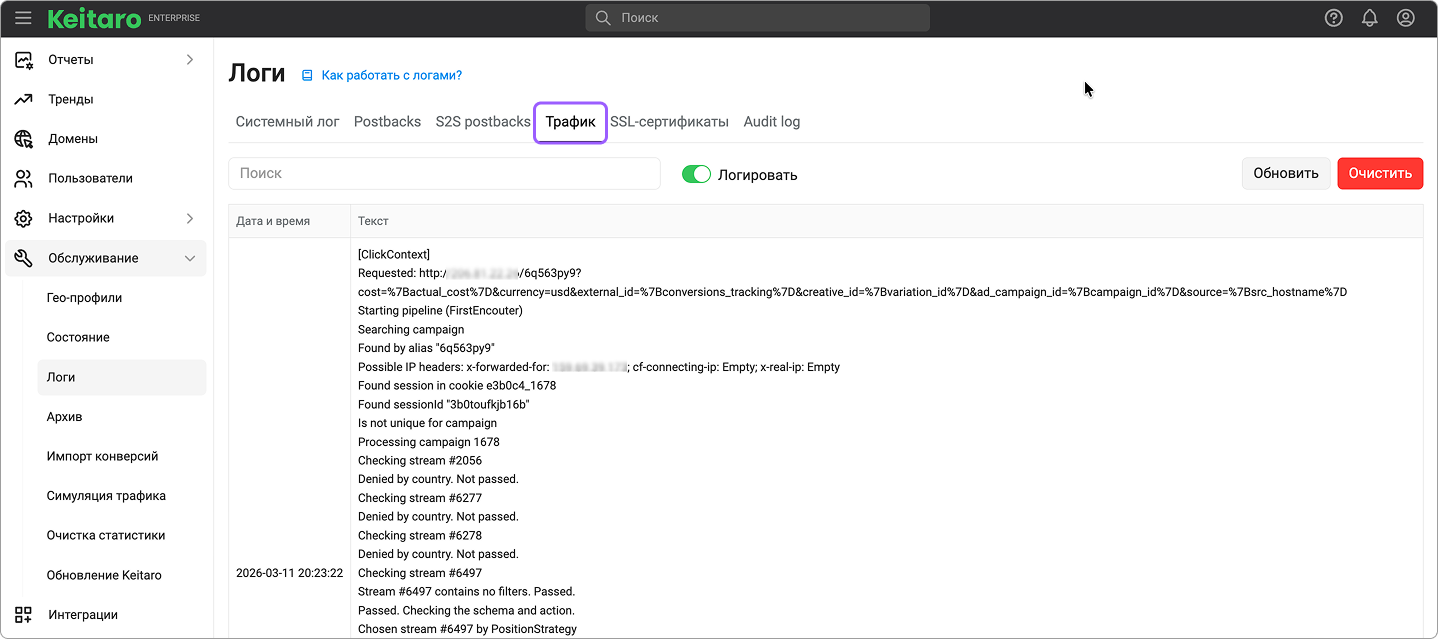Image resolution: width=1438 pixels, height=639 pixels.
Task: Open notifications bell icon
Action: click(1369, 18)
